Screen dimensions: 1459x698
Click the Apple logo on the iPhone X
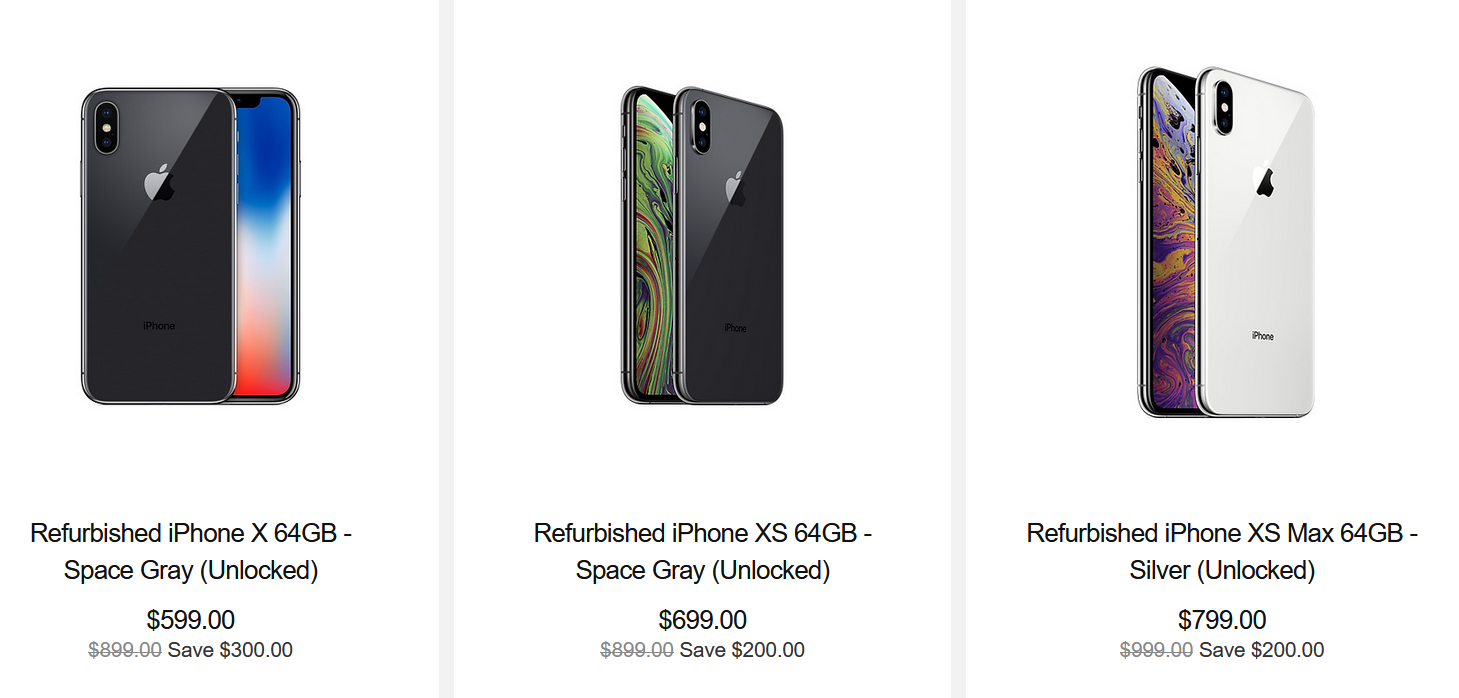tap(159, 184)
